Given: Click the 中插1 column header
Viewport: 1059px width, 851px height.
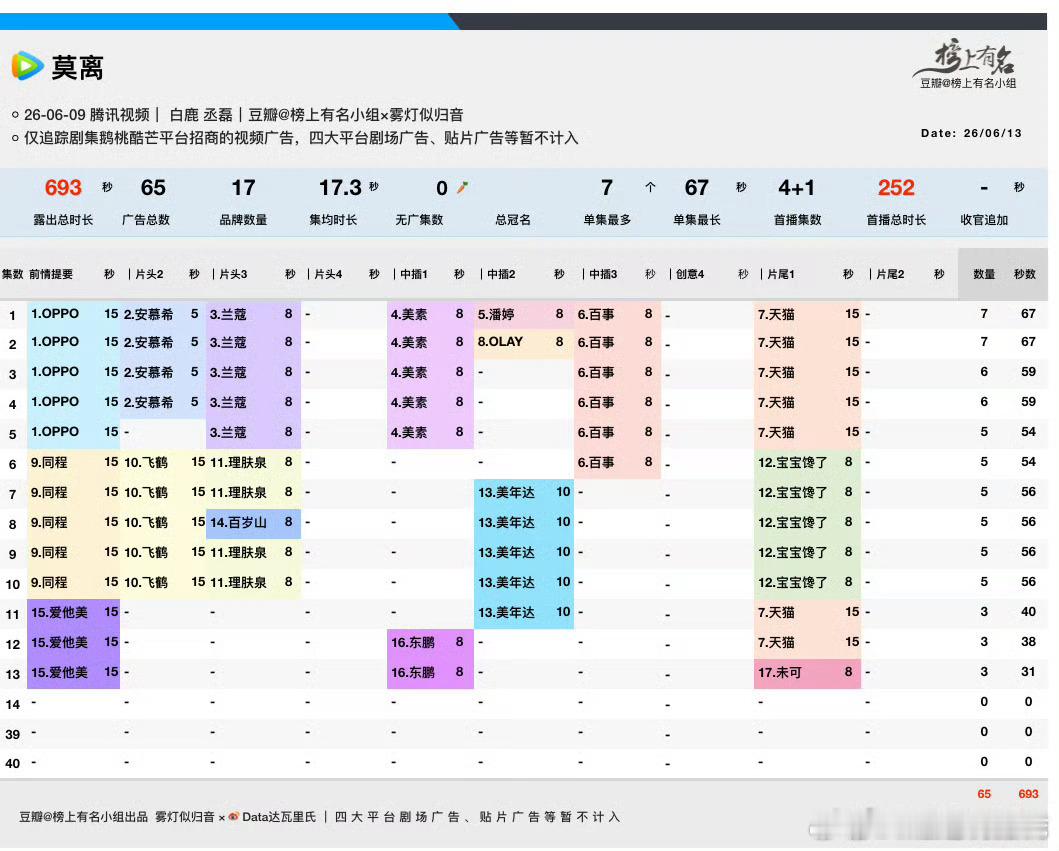Looking at the screenshot, I should click(414, 274).
